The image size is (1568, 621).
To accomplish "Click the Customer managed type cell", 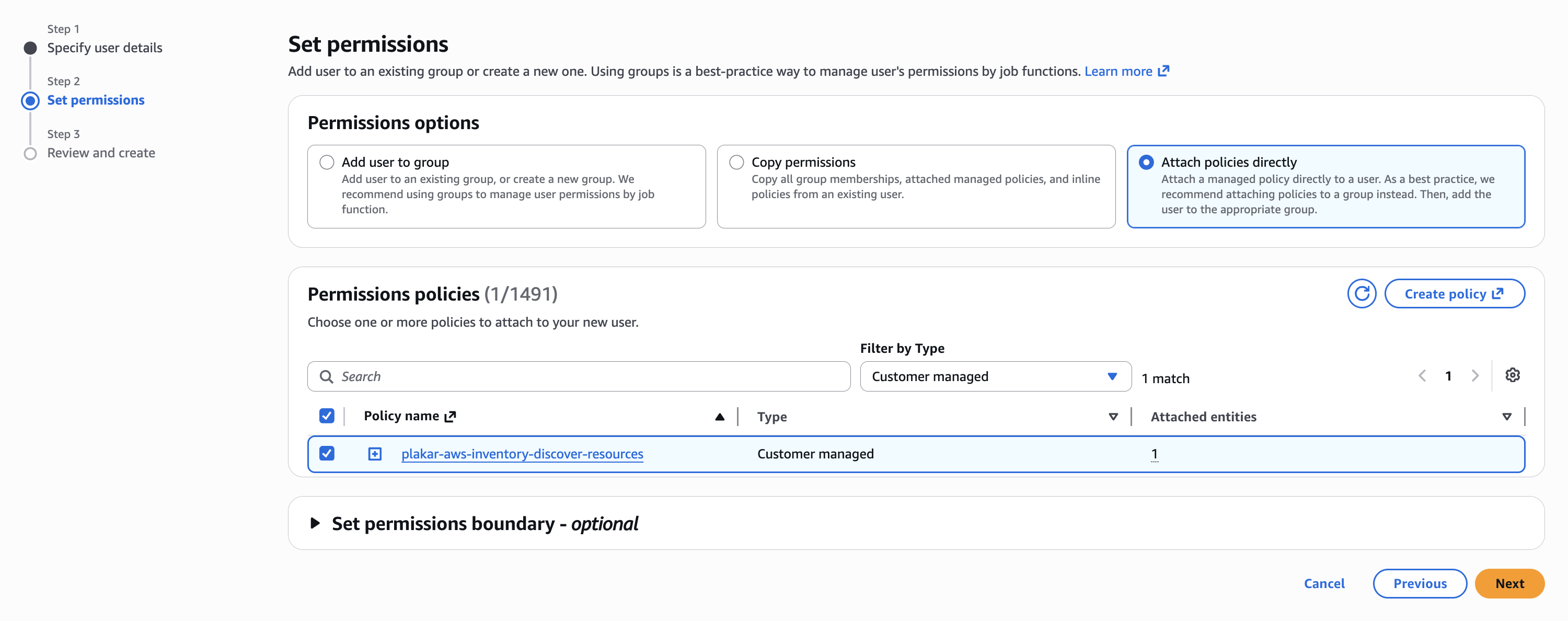I will pos(815,454).
